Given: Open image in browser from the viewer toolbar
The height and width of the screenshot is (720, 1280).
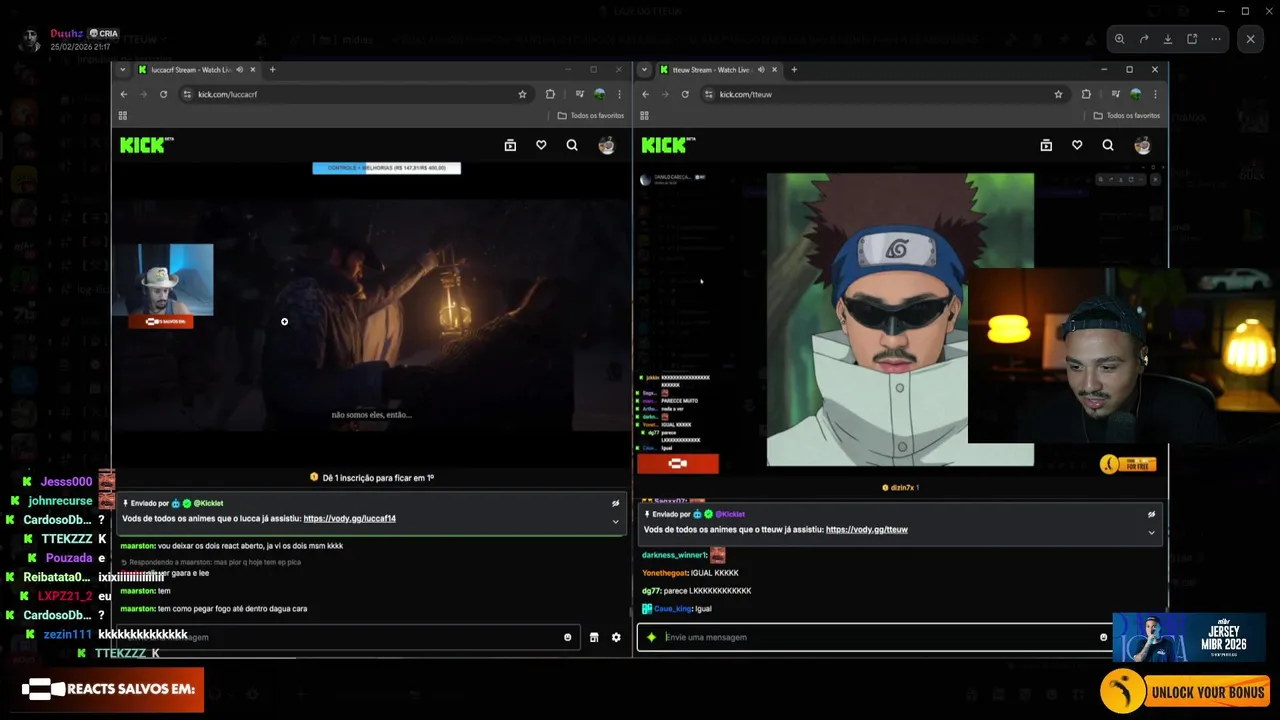Looking at the screenshot, I should tap(1192, 39).
